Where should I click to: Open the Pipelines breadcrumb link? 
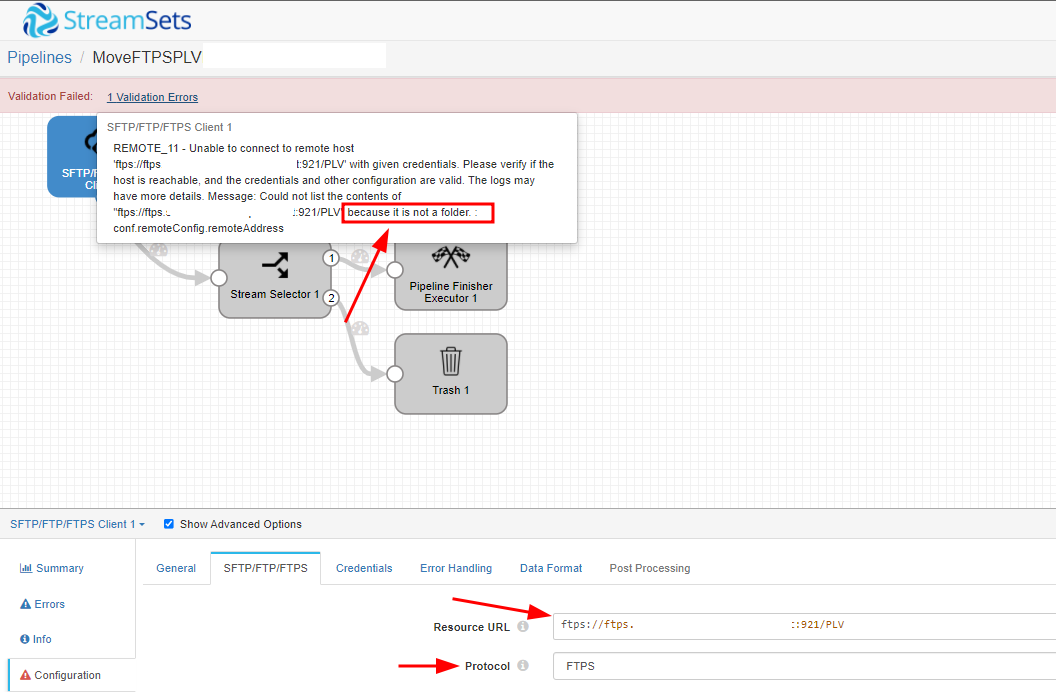39,57
